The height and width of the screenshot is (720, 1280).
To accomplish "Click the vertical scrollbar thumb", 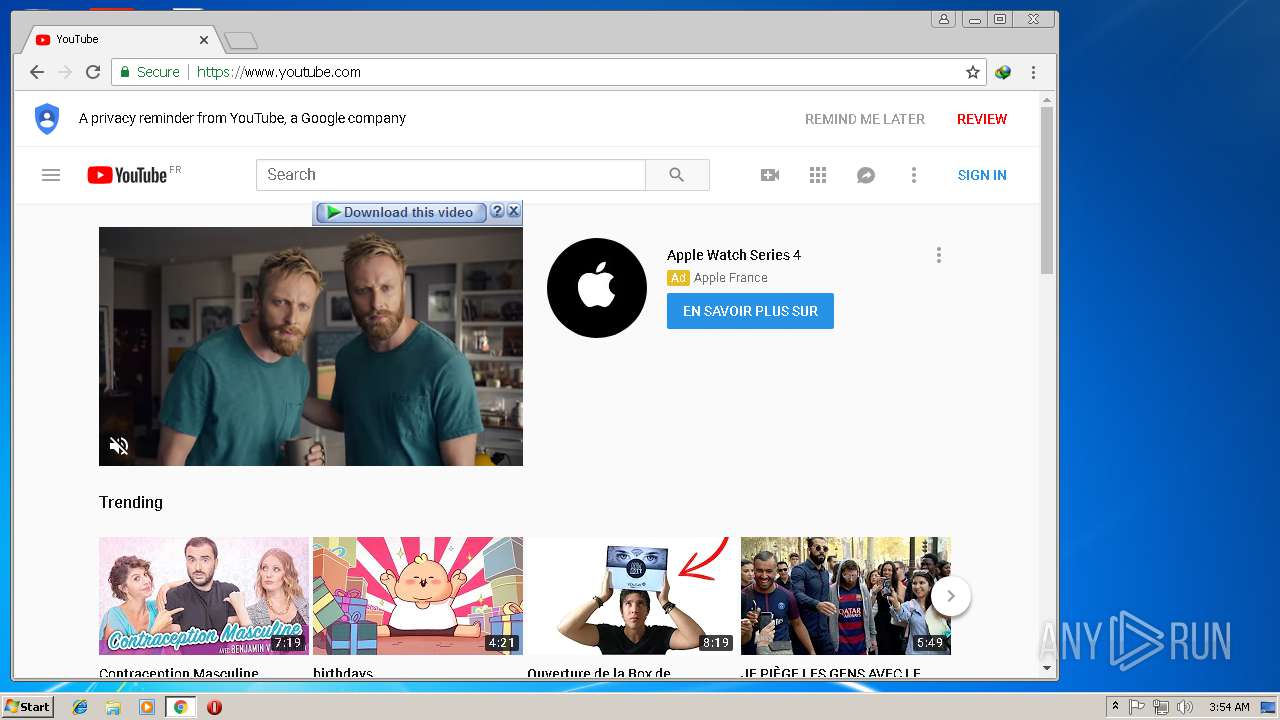I will point(1047,190).
